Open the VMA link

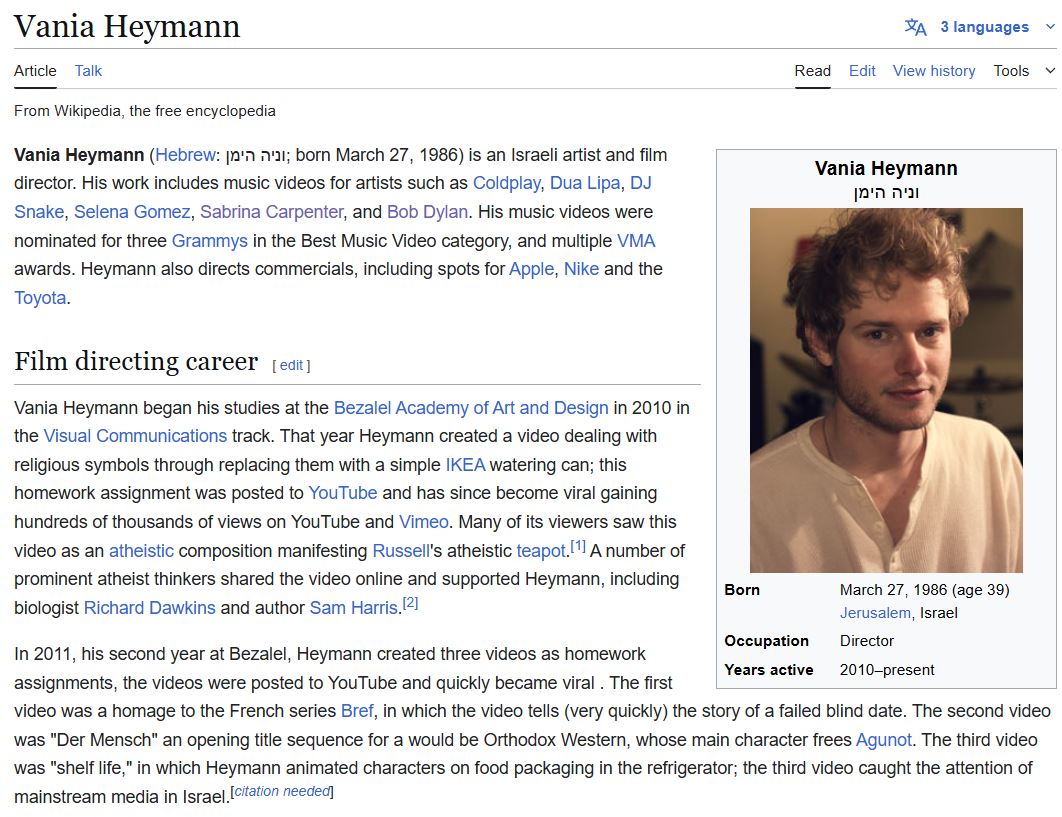click(x=636, y=240)
